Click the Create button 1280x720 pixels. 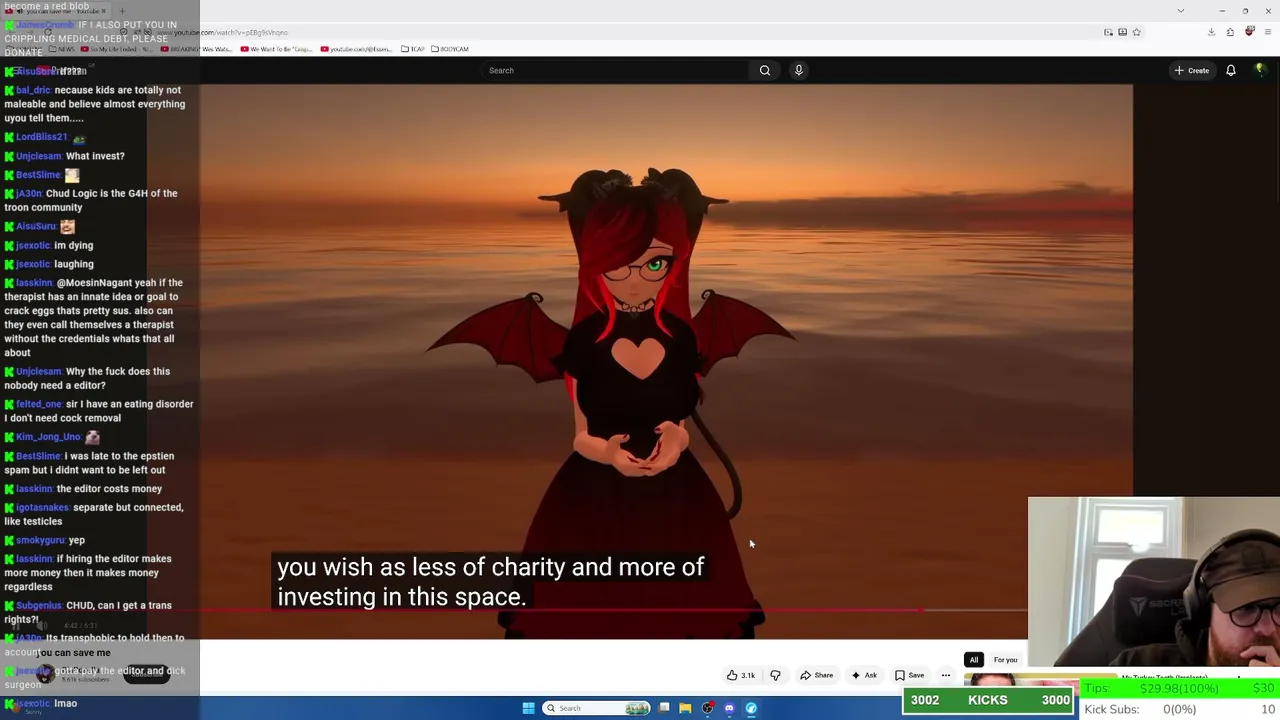click(x=1192, y=70)
